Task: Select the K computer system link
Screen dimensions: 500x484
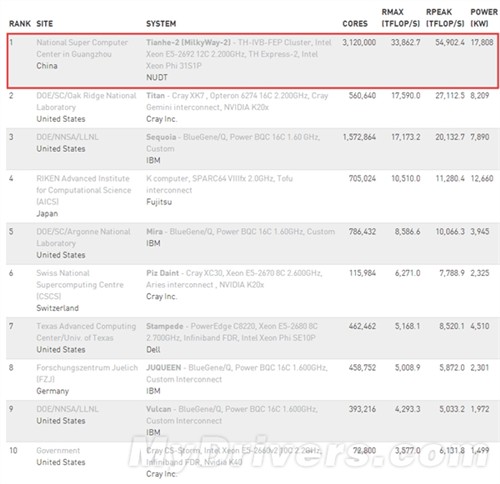Action: point(219,184)
